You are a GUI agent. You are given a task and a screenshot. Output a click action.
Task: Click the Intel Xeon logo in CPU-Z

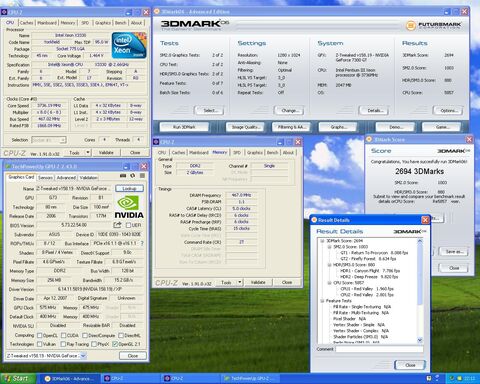(129, 45)
